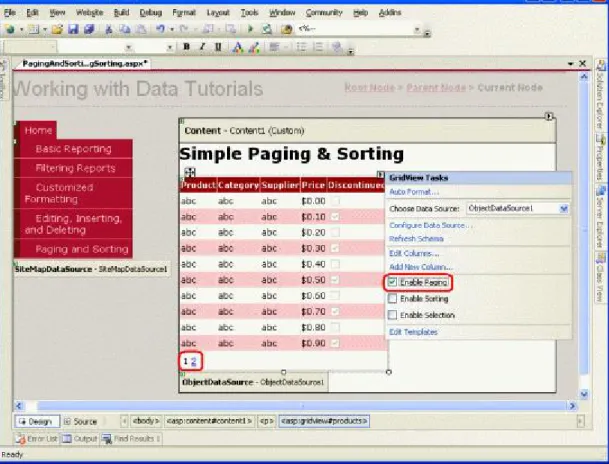Click the green Start Debugging arrow
Viewport: 609px width, 464px height.
coord(250,29)
